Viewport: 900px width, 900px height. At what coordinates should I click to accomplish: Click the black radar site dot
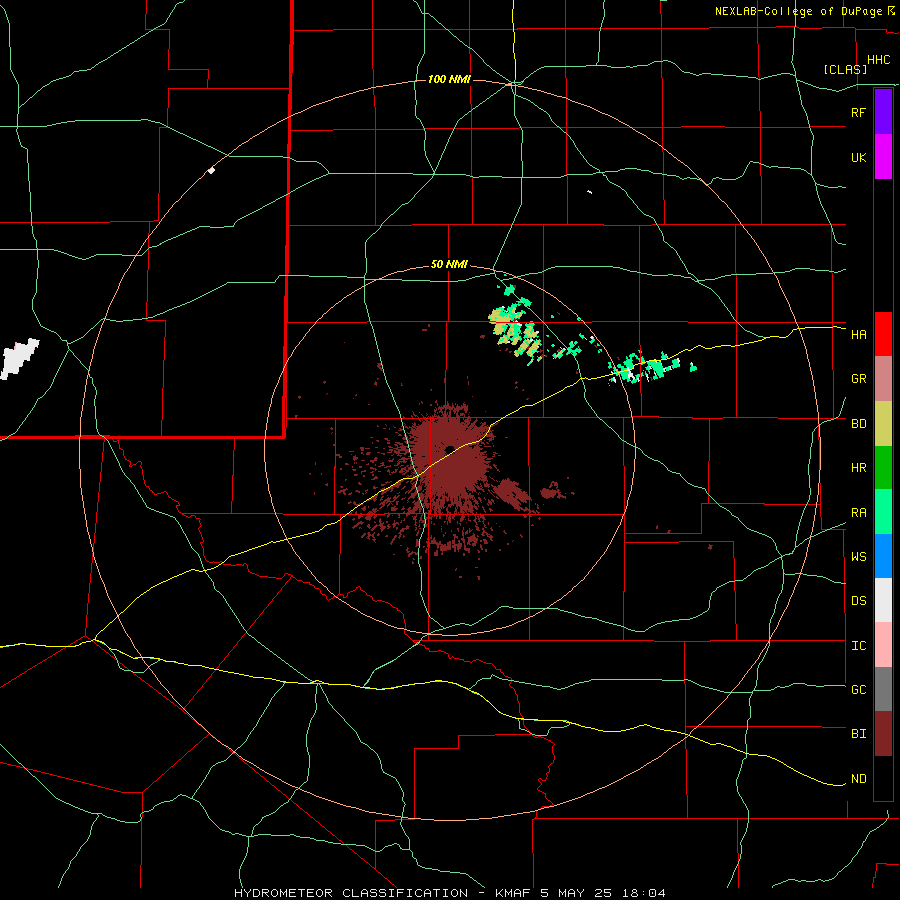pos(449,449)
